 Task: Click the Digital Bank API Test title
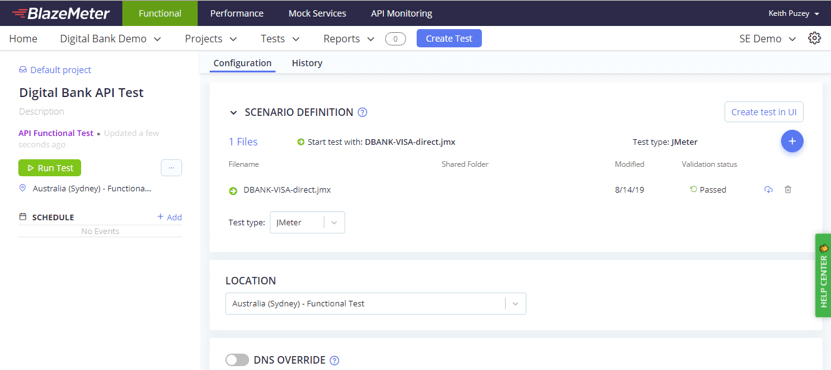[x=81, y=92]
